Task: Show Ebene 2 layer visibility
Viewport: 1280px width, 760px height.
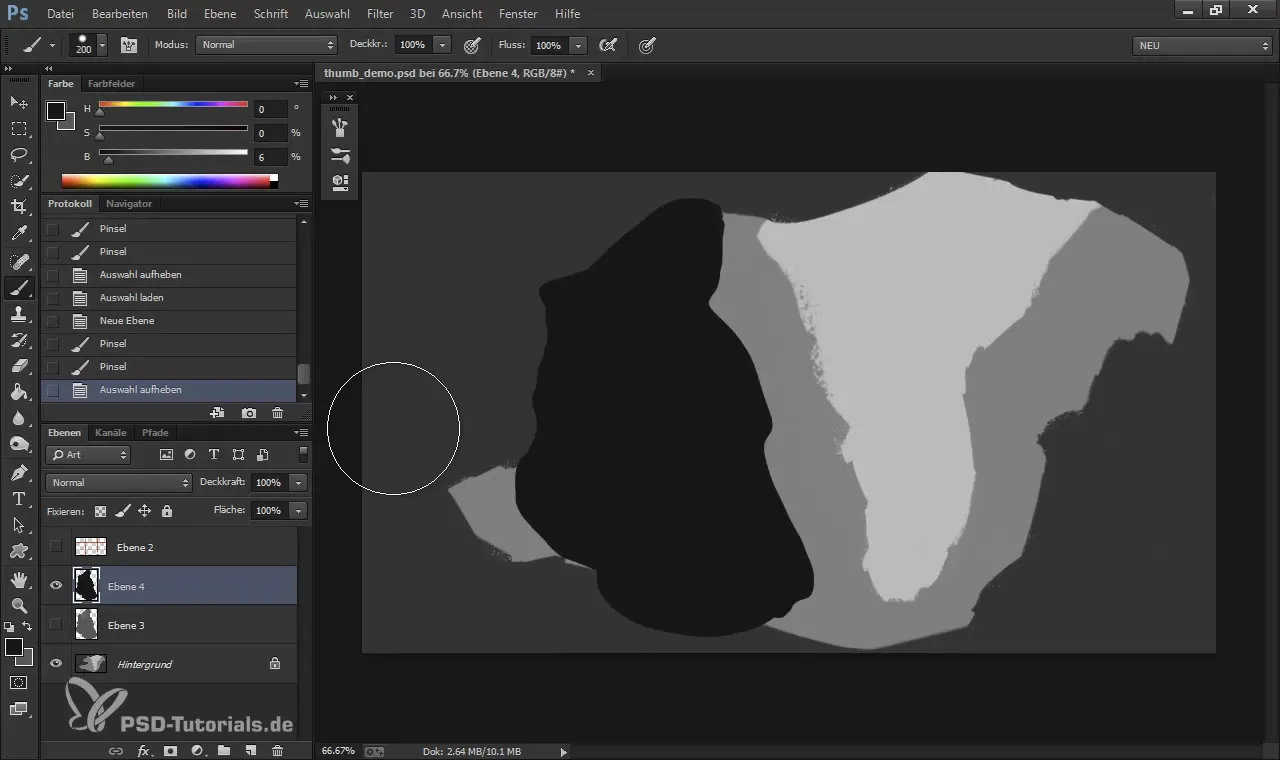Action: click(56, 547)
